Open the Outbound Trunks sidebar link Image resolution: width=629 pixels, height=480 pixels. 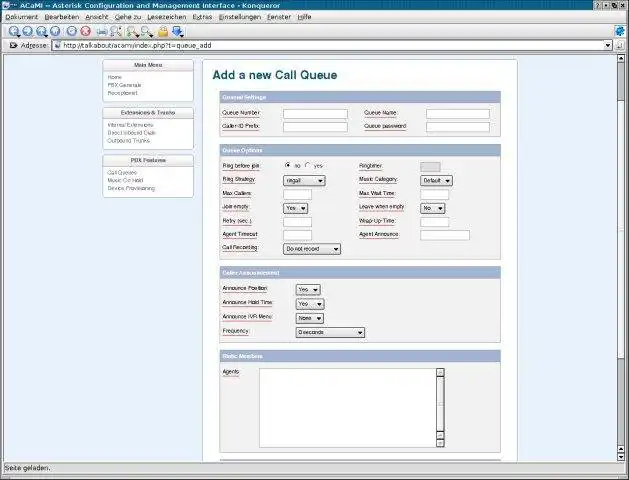[x=128, y=141]
